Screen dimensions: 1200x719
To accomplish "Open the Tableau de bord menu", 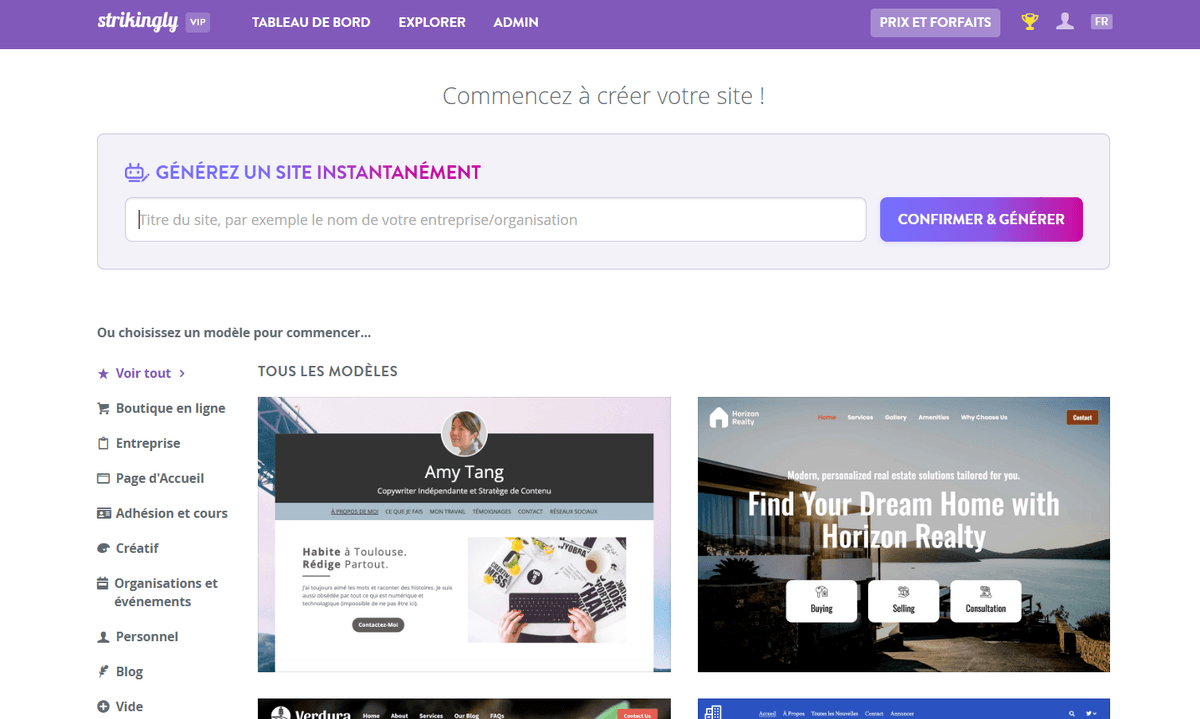I will (x=311, y=21).
